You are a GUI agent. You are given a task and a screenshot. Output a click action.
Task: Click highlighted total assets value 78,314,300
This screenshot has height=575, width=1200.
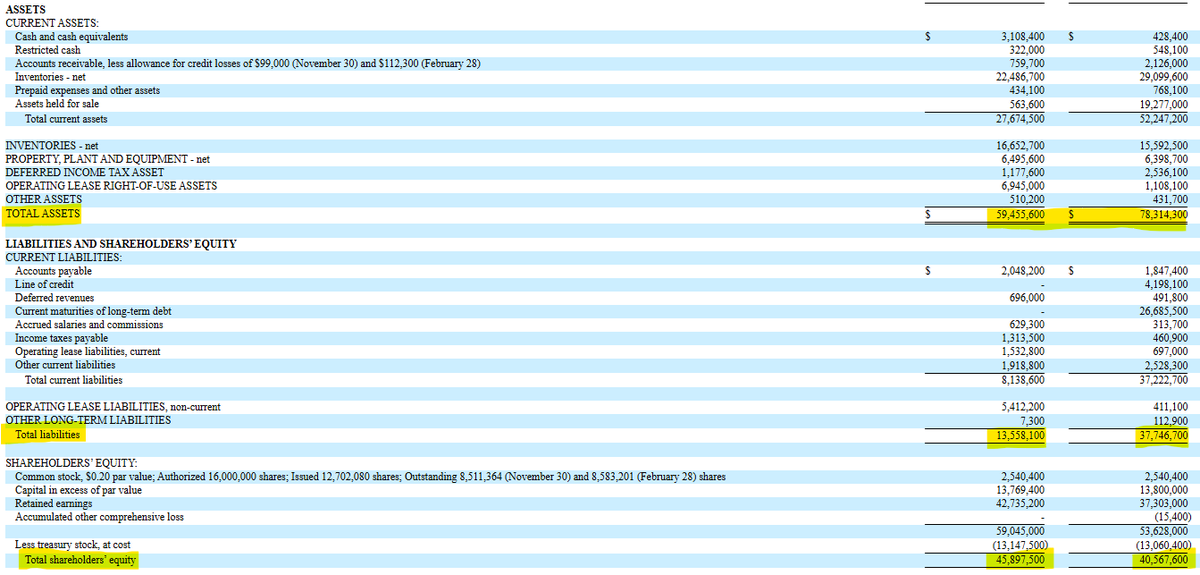point(1164,214)
